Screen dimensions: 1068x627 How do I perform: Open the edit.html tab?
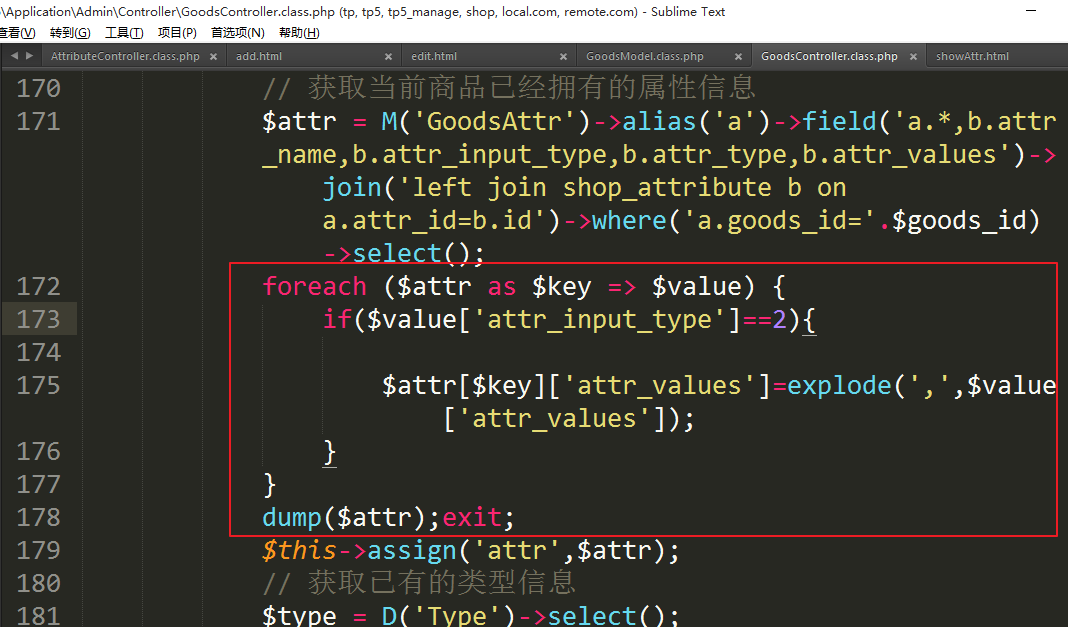click(434, 57)
